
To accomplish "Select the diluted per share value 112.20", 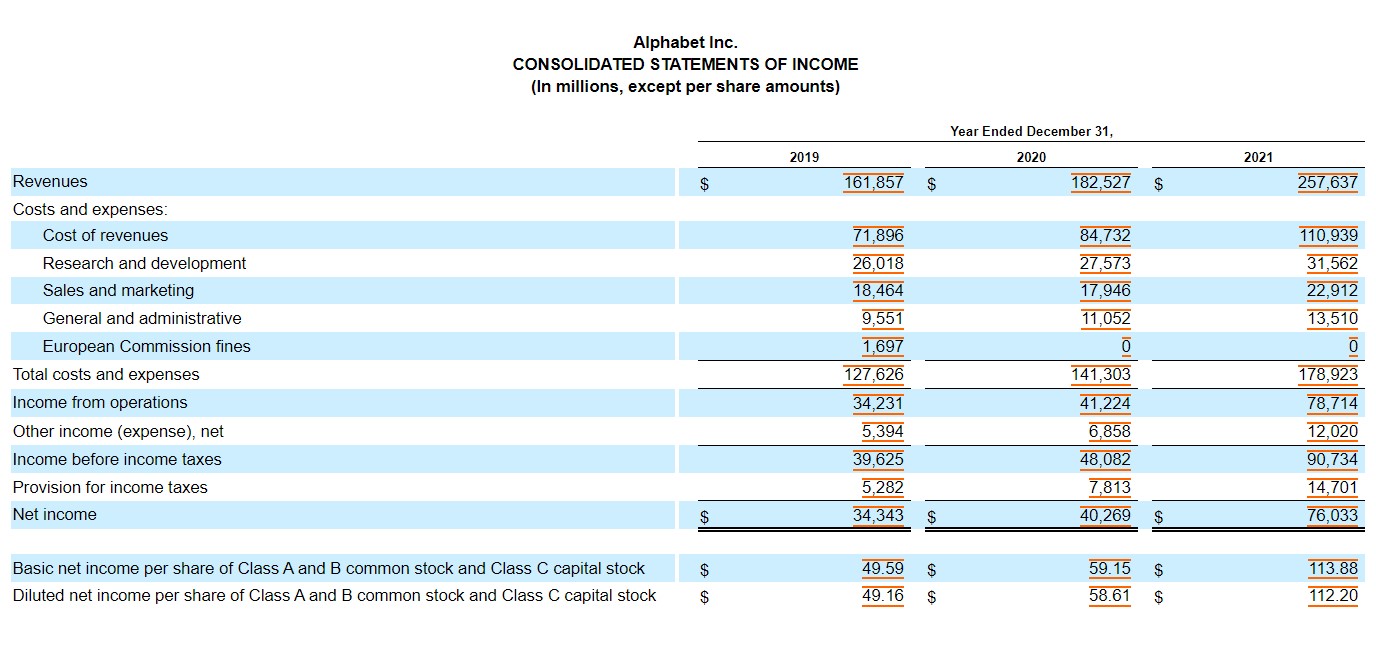I will point(1333,595).
